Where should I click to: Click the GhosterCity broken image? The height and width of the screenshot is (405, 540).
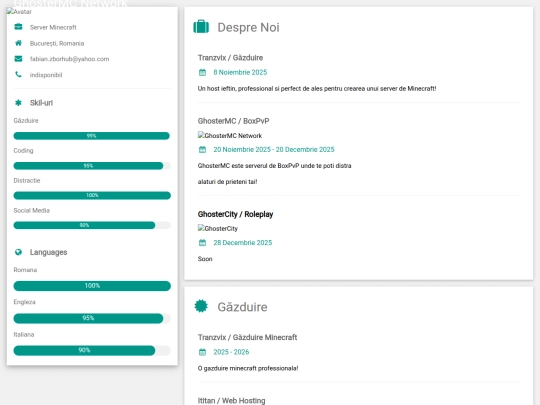pos(218,228)
